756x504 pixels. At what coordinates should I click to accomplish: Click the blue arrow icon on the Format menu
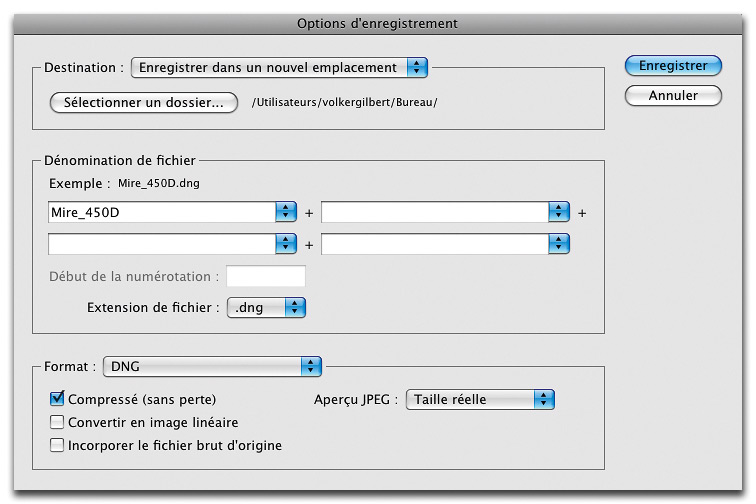[311, 367]
